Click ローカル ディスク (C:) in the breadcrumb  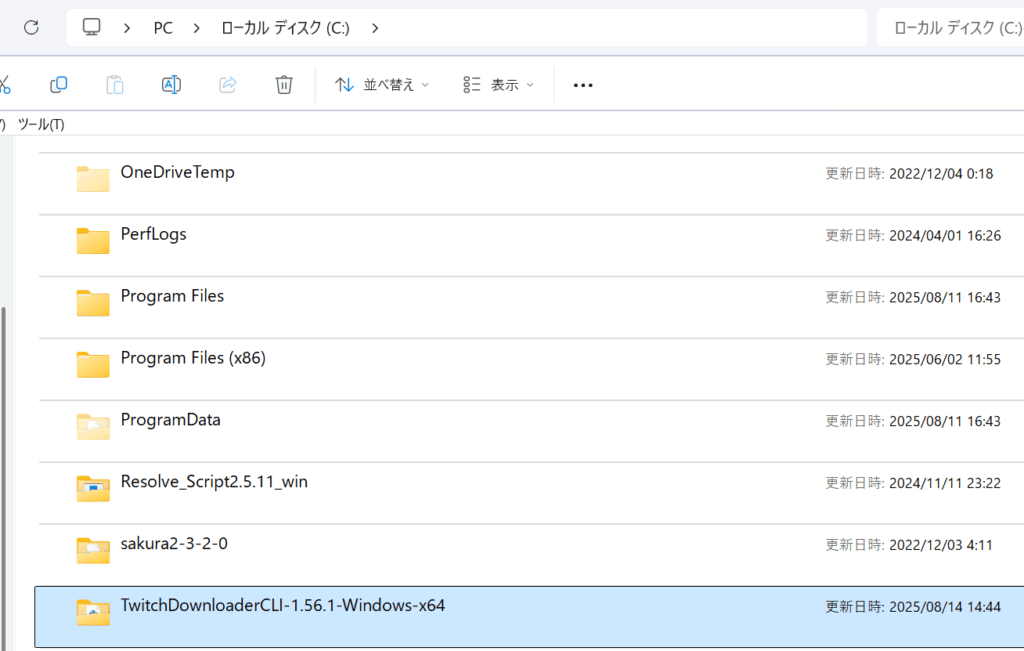pos(285,28)
